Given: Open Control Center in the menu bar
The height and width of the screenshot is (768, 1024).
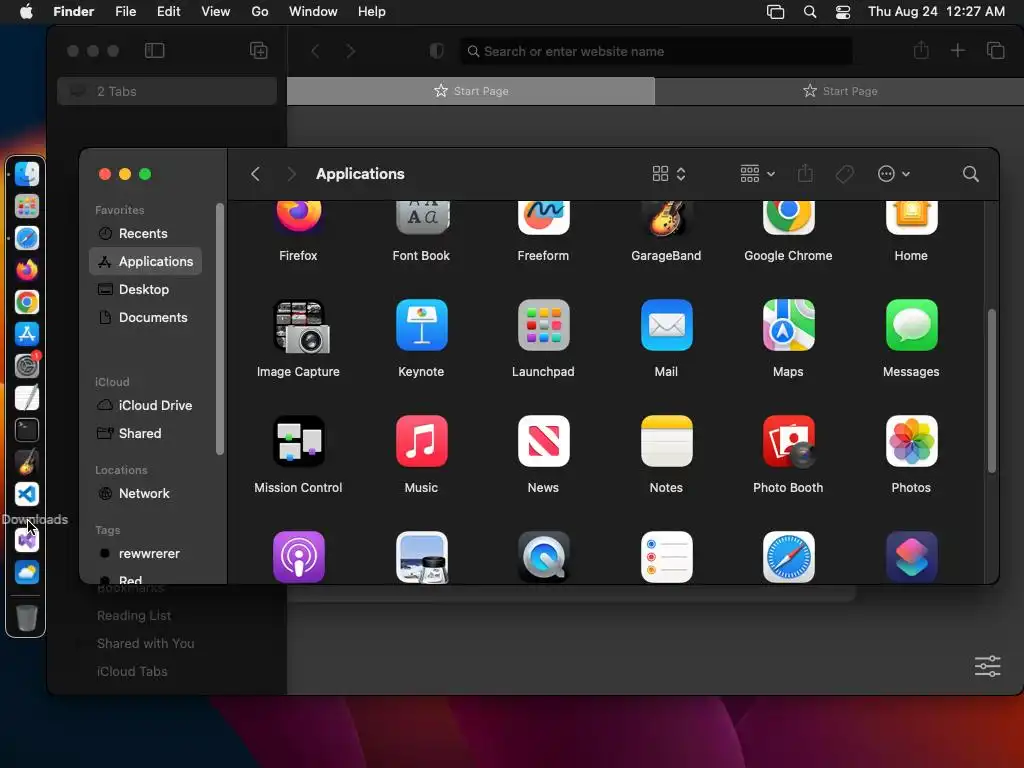Looking at the screenshot, I should tap(843, 12).
